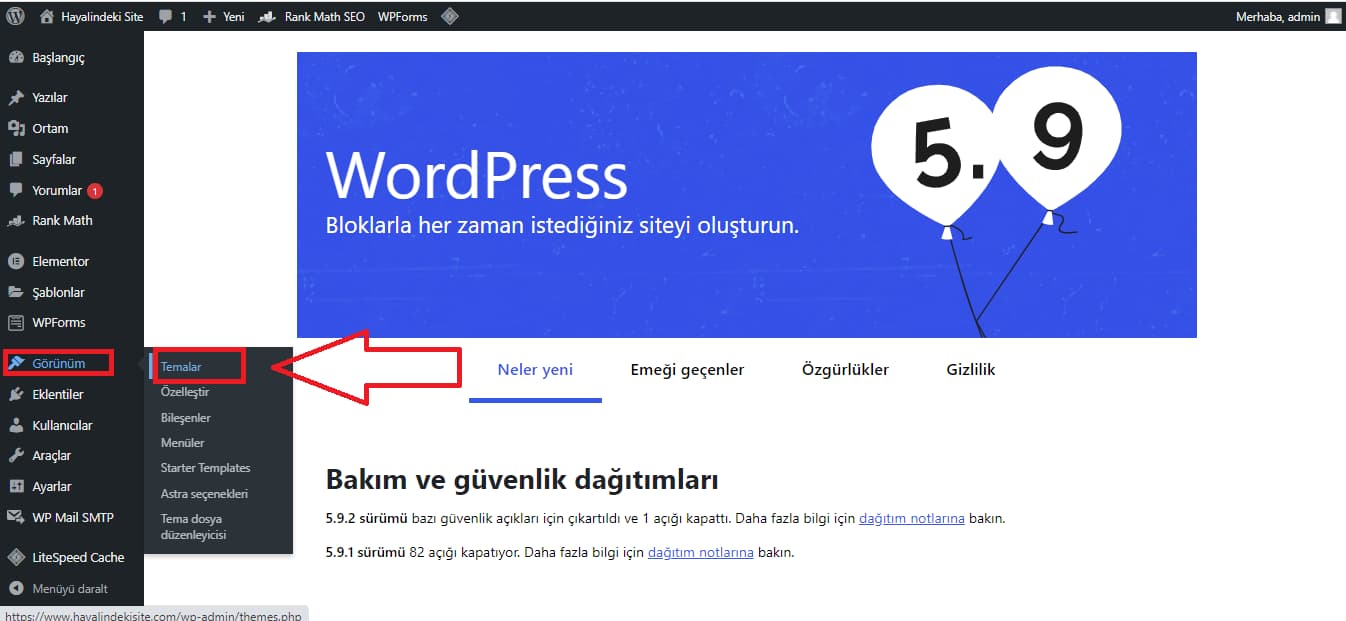The height and width of the screenshot is (621, 1346).
Task: Click the Menüyü daralt label
Action: coord(70,589)
